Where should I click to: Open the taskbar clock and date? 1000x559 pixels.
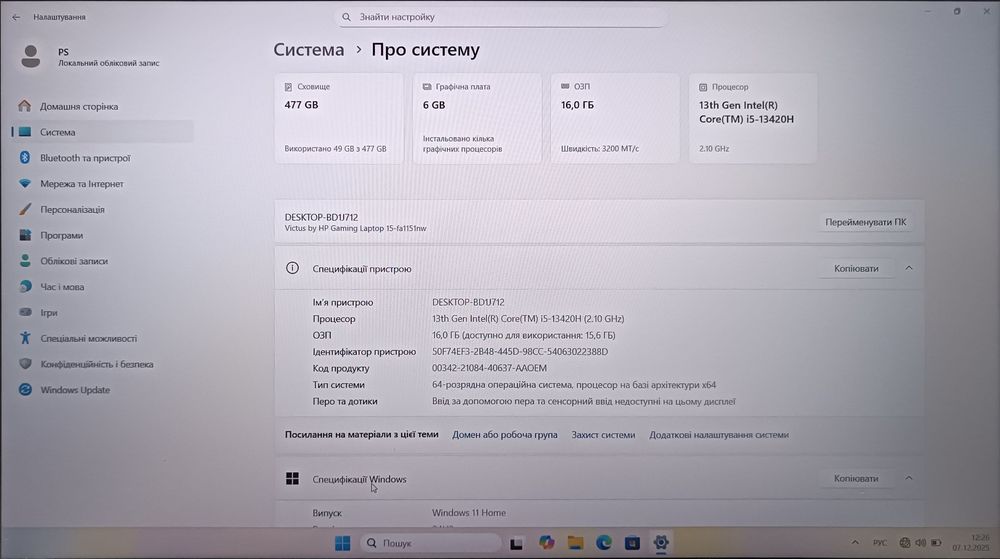[971, 542]
